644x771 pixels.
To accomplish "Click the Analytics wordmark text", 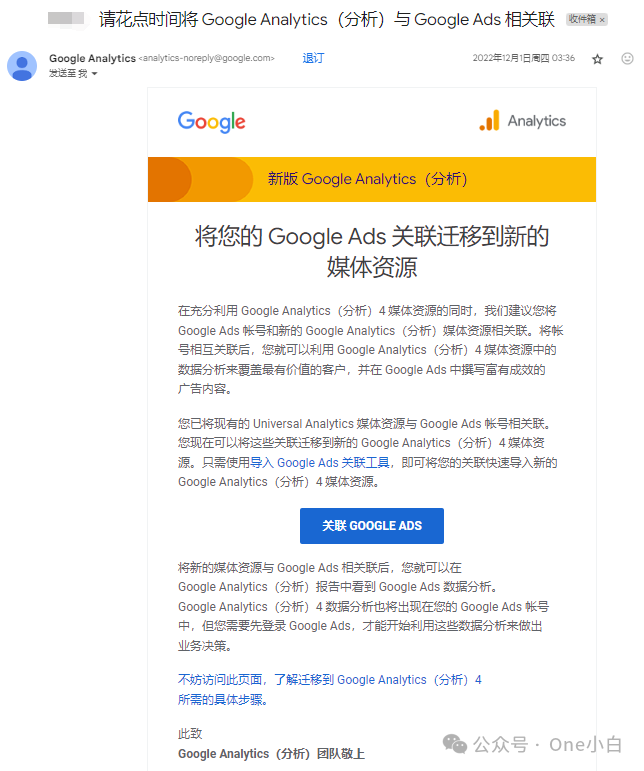I will pyautogui.click(x=536, y=121).
